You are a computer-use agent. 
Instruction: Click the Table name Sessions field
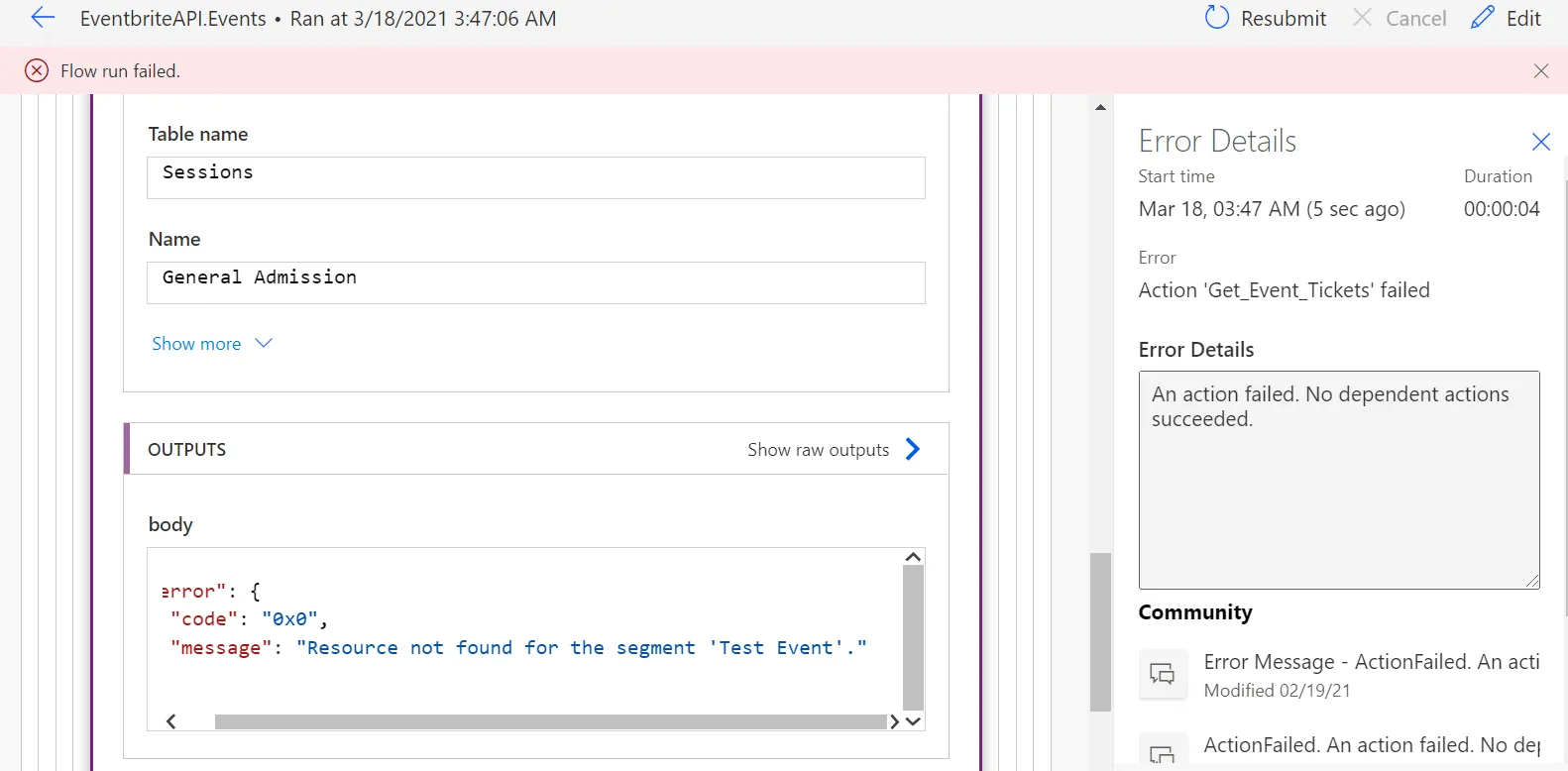[535, 177]
